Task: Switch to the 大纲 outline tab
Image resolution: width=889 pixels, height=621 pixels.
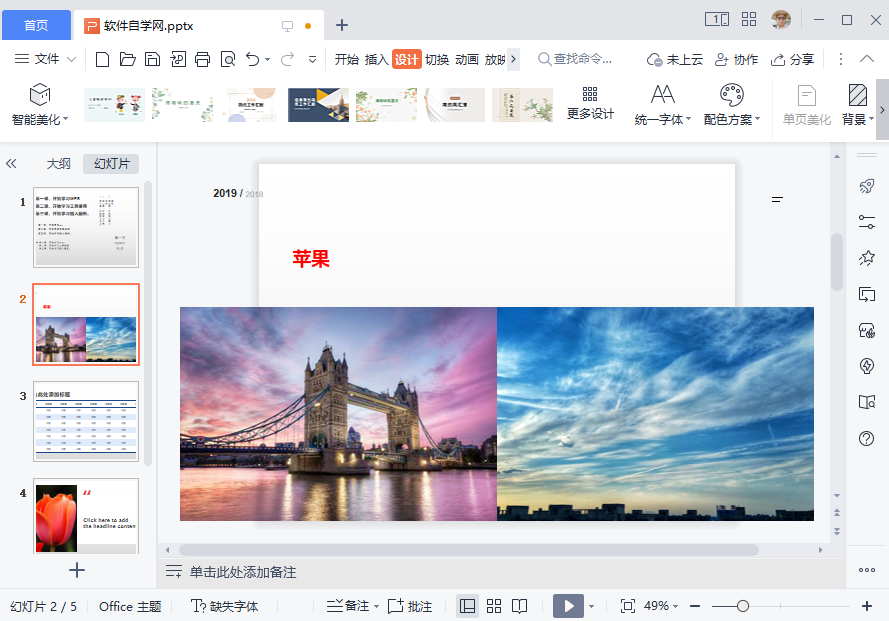Action: (58, 164)
